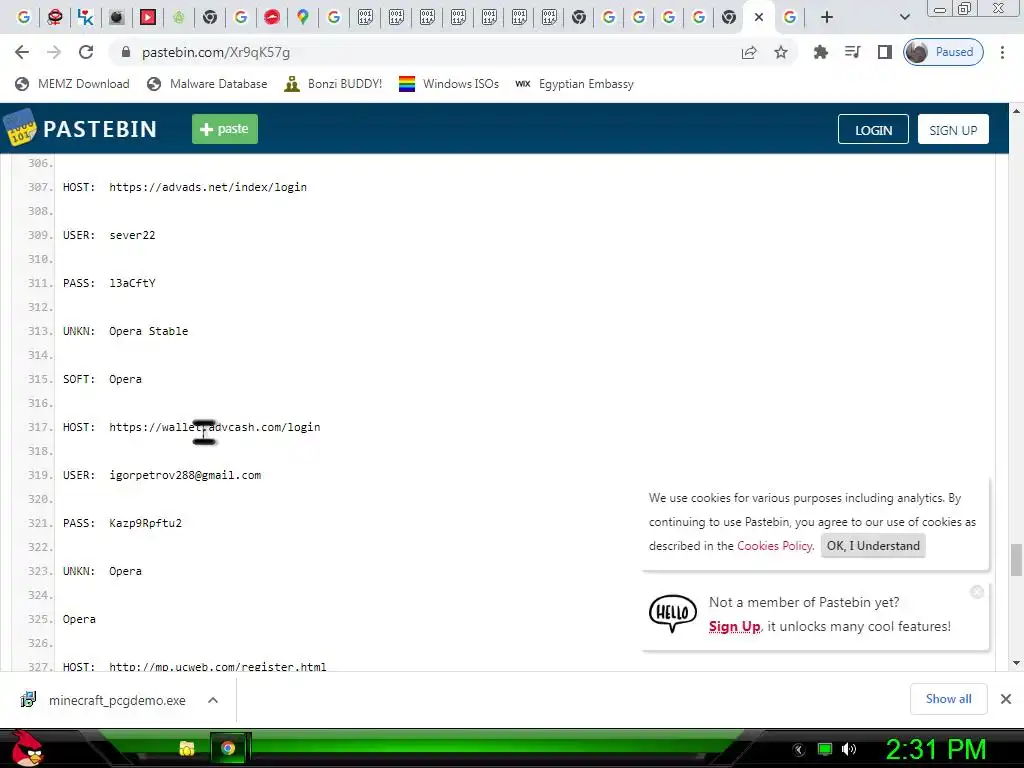Screen dimensions: 1024x768
Task: Open the media controls icon
Action: click(x=852, y=52)
